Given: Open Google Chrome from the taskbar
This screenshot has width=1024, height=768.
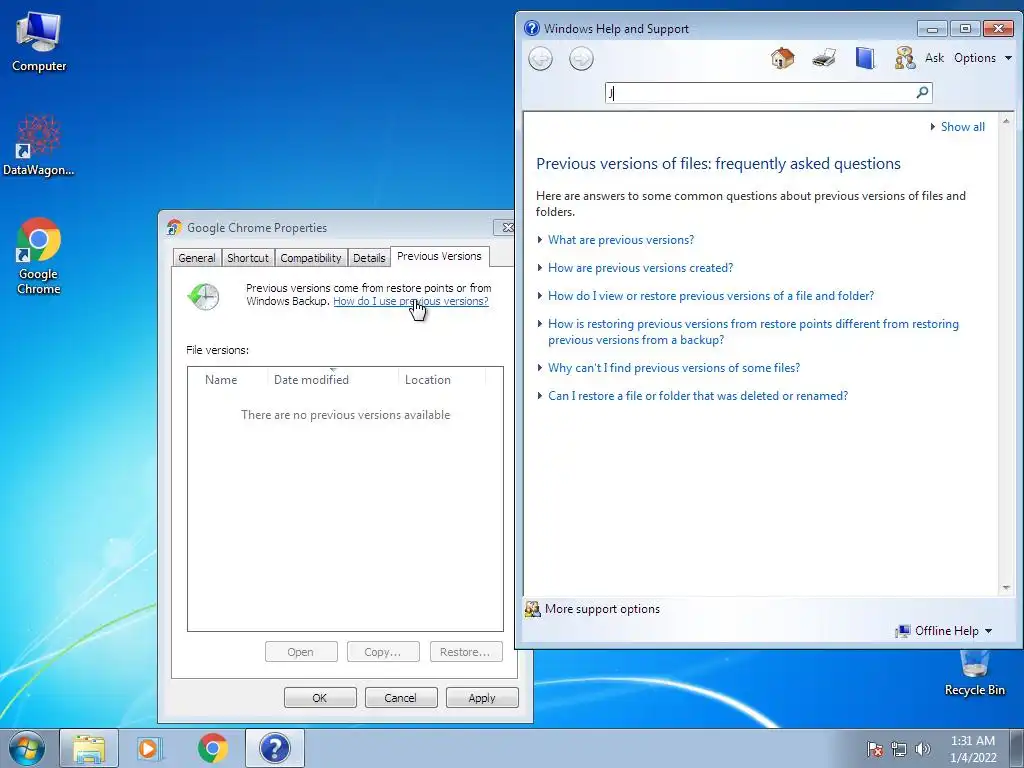Looking at the screenshot, I should pos(212,748).
